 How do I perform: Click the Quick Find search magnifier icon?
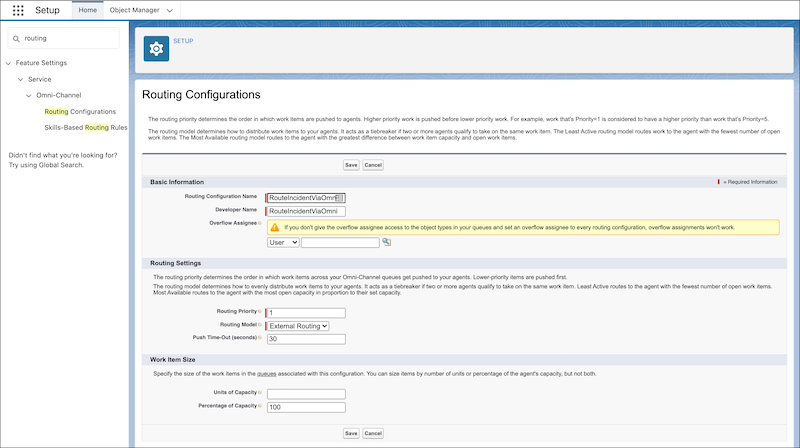click(x=16, y=38)
